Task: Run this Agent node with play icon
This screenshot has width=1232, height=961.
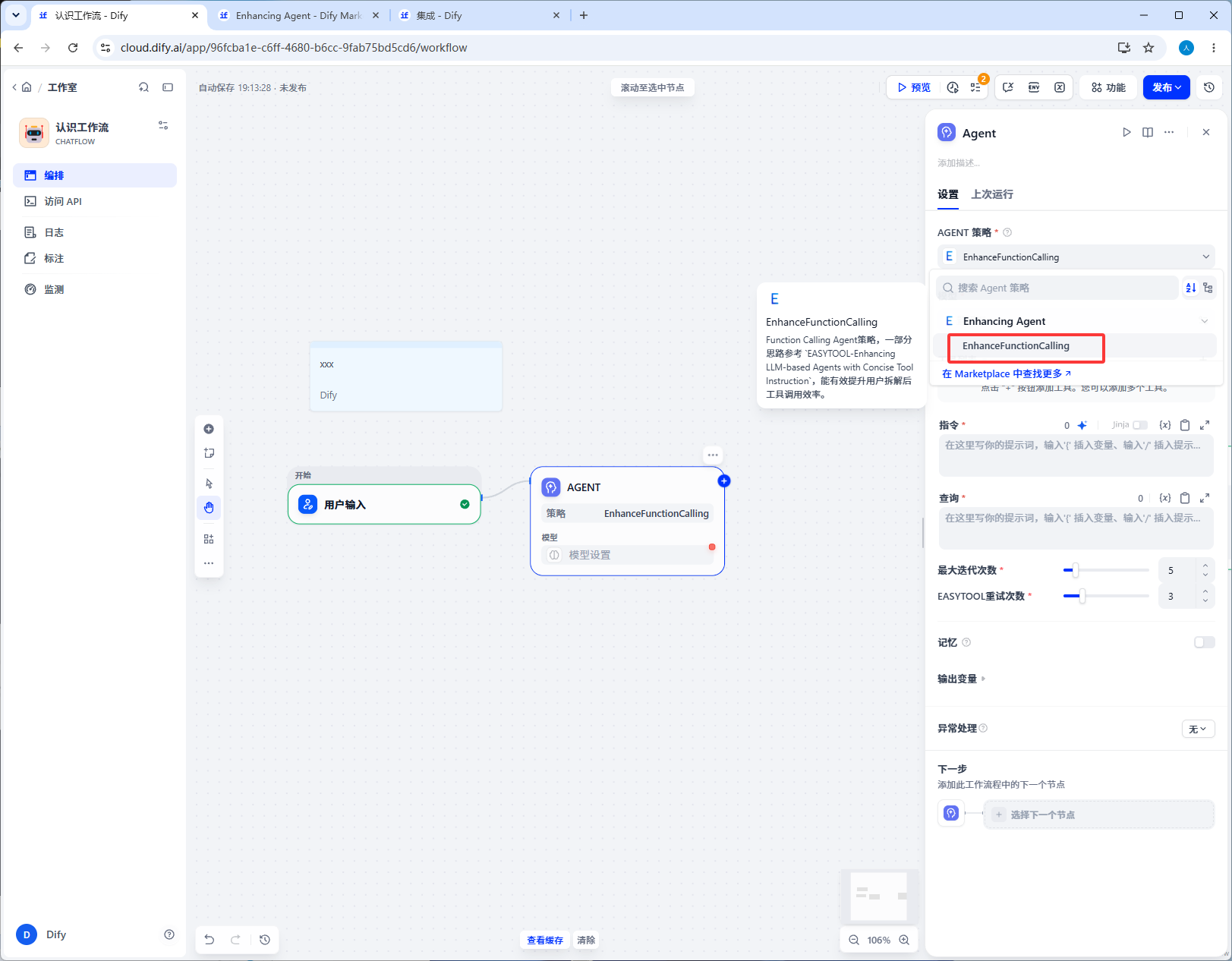Action: [x=1126, y=132]
